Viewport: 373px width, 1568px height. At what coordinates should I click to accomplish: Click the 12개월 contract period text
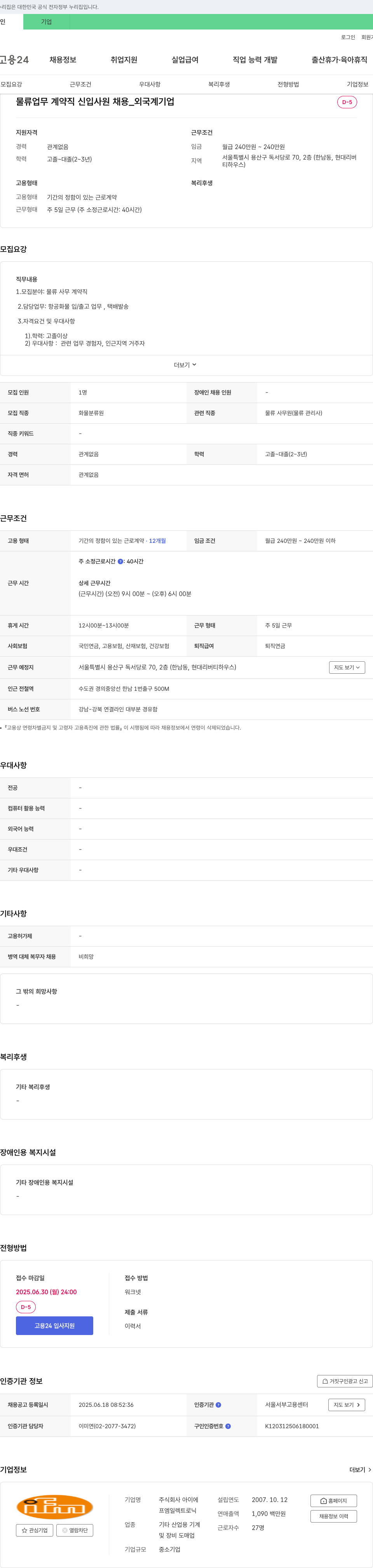[157, 541]
